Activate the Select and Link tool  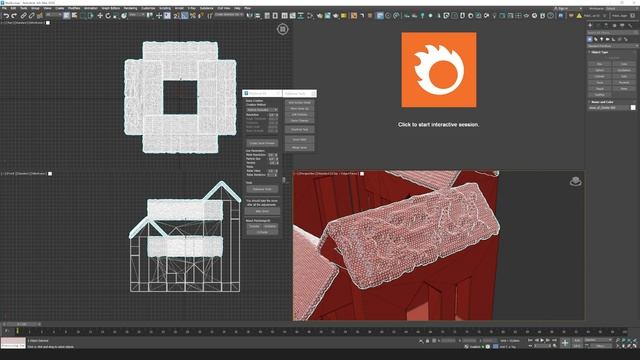[x=24, y=16]
